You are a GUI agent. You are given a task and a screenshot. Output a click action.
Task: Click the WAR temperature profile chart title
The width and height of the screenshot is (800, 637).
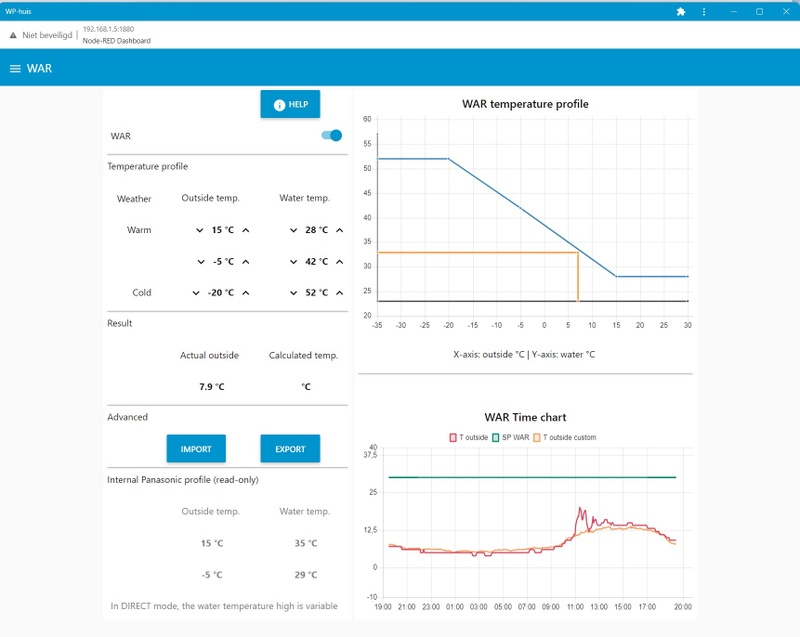(525, 104)
